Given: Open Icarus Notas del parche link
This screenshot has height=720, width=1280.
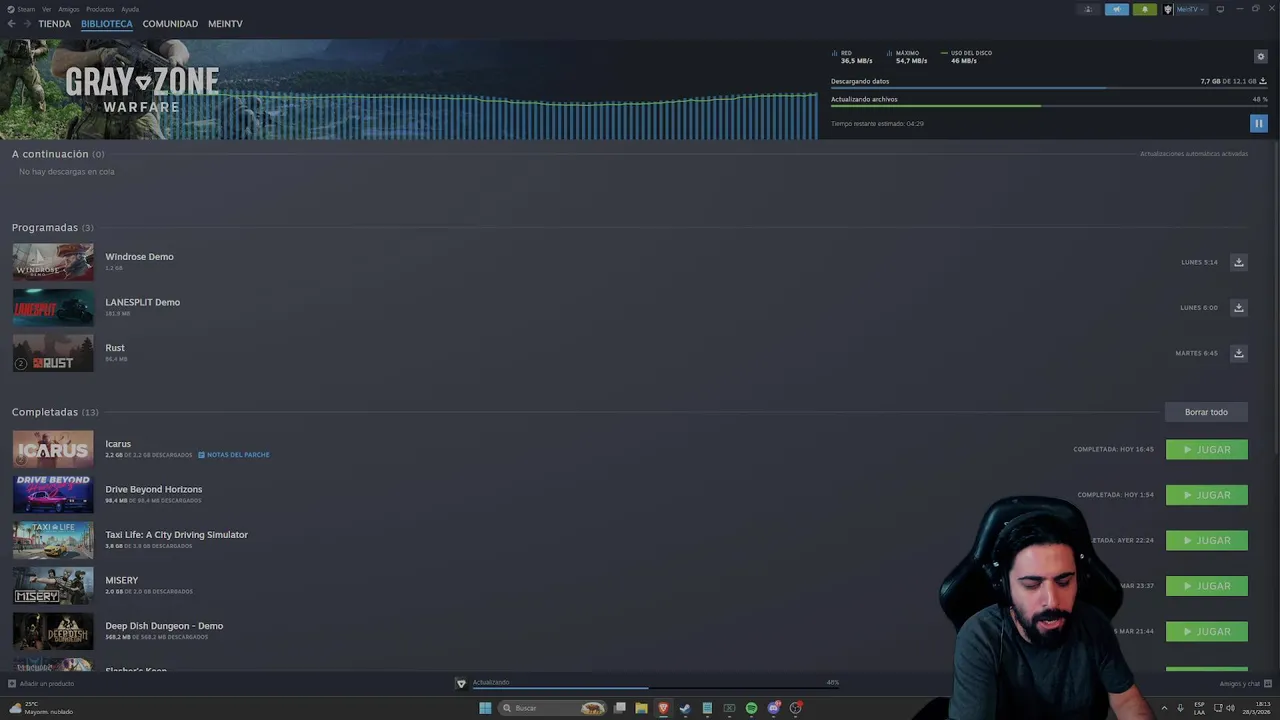Looking at the screenshot, I should click(x=233, y=455).
